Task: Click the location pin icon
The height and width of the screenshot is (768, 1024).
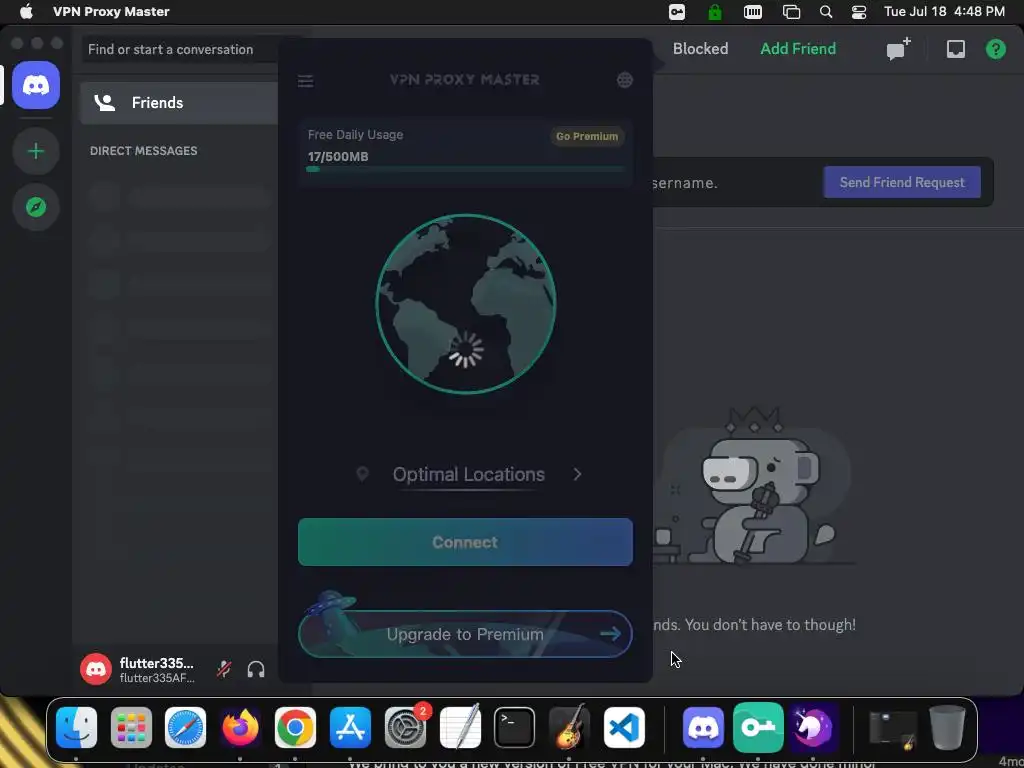Action: (362, 474)
